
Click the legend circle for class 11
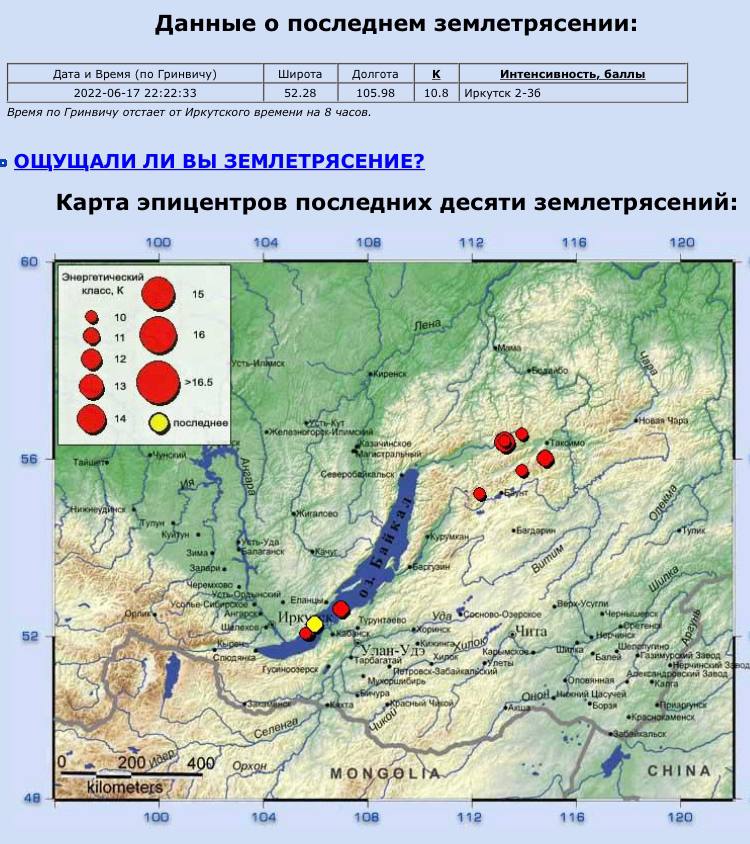click(x=92, y=337)
